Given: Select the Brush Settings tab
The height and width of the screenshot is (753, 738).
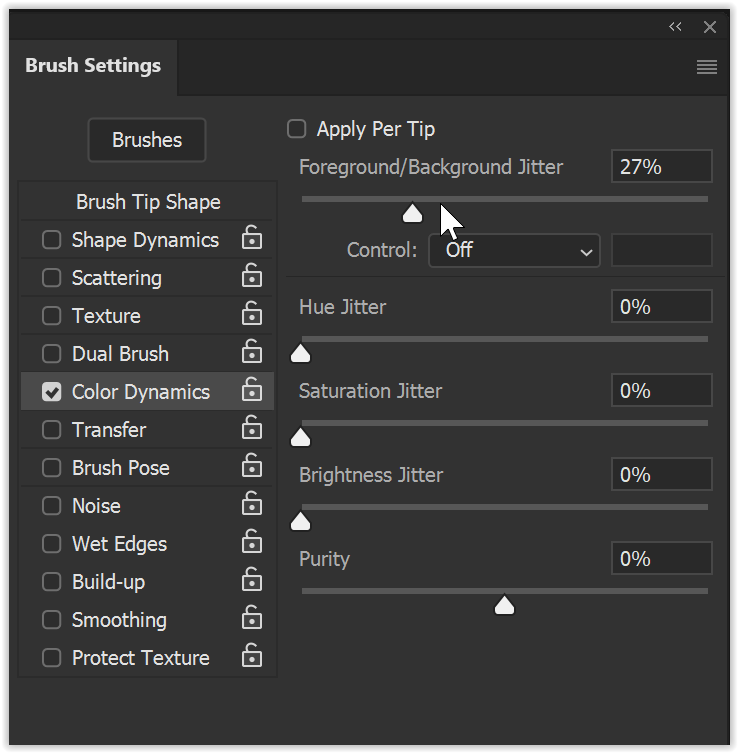Looking at the screenshot, I should click(93, 66).
